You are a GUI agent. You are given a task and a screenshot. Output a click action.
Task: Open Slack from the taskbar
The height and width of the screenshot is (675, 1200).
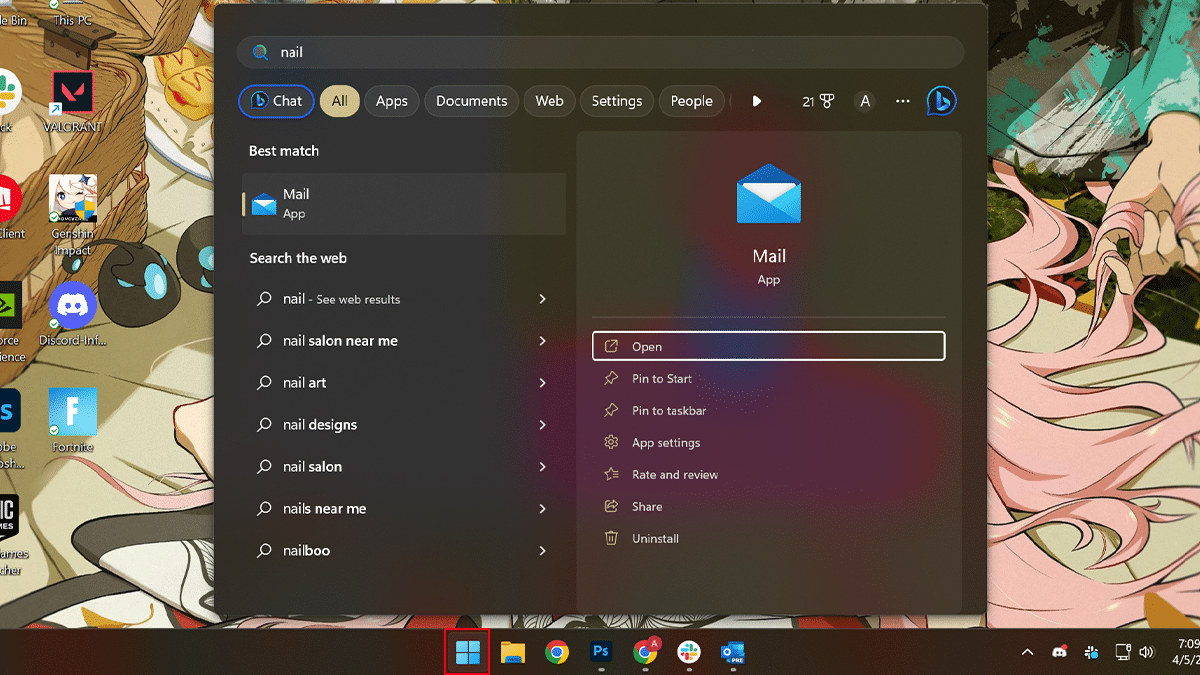[688, 653]
